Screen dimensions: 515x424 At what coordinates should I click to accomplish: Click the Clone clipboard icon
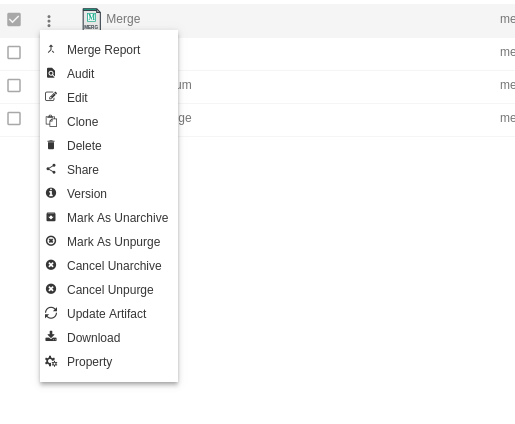[x=51, y=121]
